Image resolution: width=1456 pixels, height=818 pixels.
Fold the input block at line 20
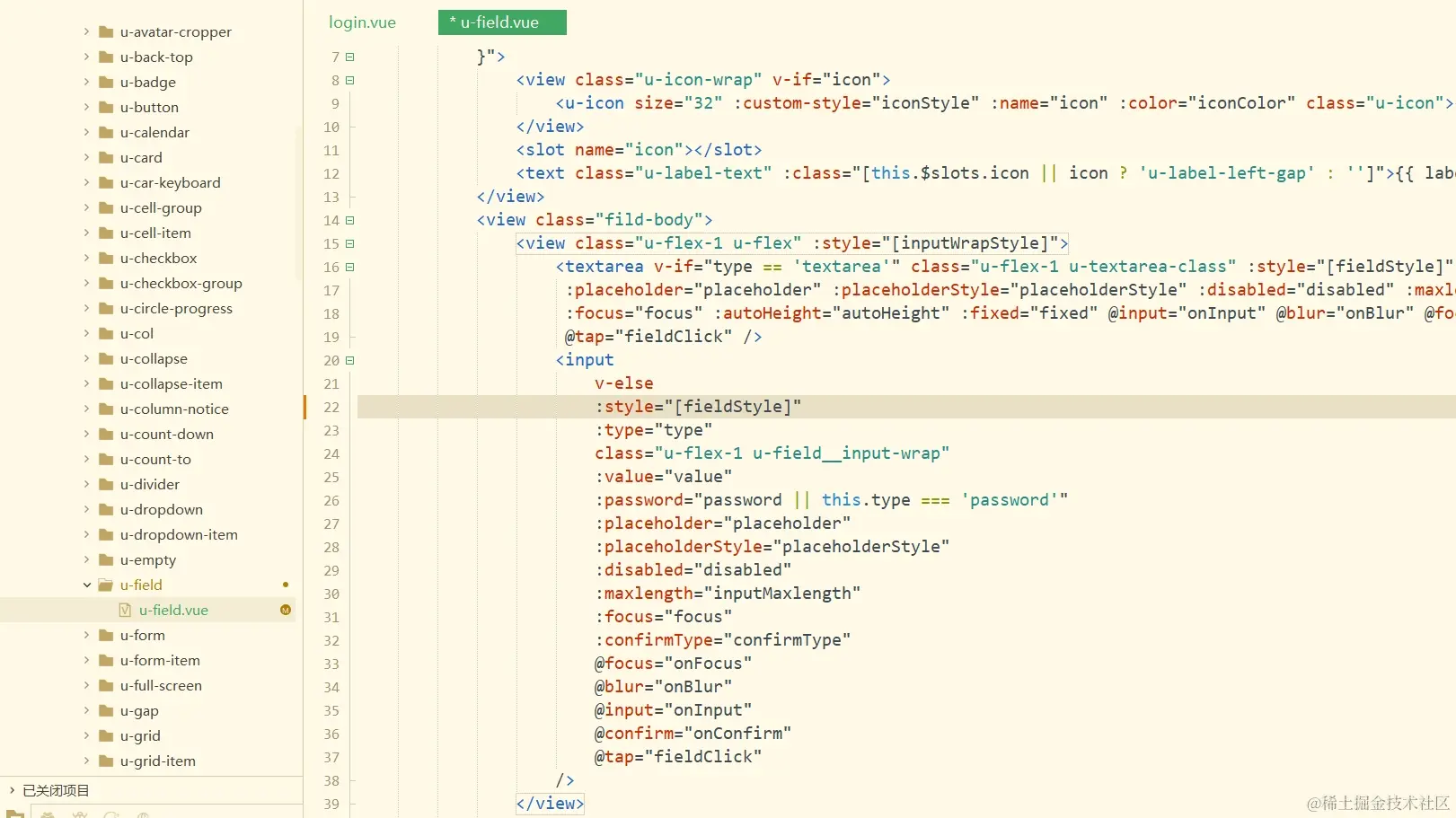click(x=350, y=360)
